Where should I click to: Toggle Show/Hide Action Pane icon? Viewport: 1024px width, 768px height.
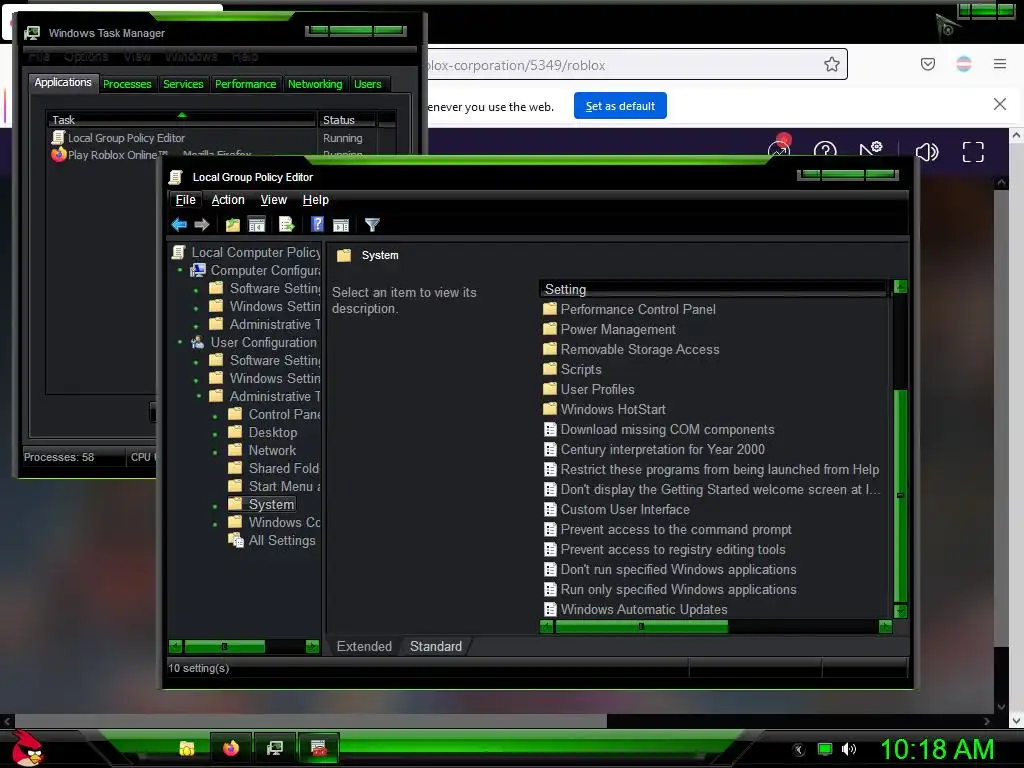pyautogui.click(x=341, y=225)
